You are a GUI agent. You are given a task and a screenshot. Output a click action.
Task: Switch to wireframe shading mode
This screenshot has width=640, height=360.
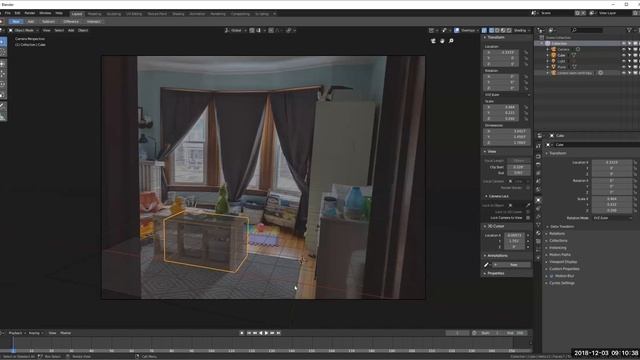pos(491,30)
